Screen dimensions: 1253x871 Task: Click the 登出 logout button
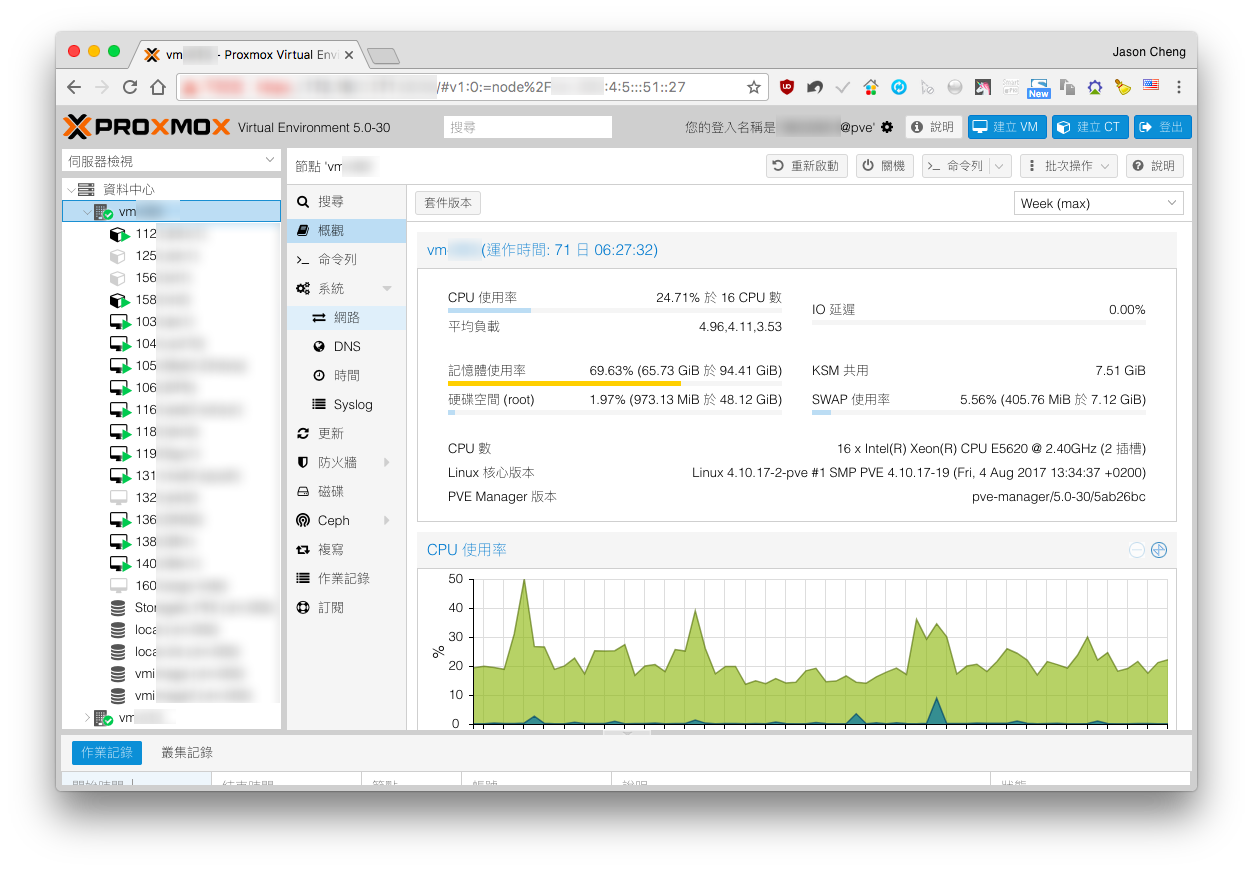click(x=1163, y=127)
